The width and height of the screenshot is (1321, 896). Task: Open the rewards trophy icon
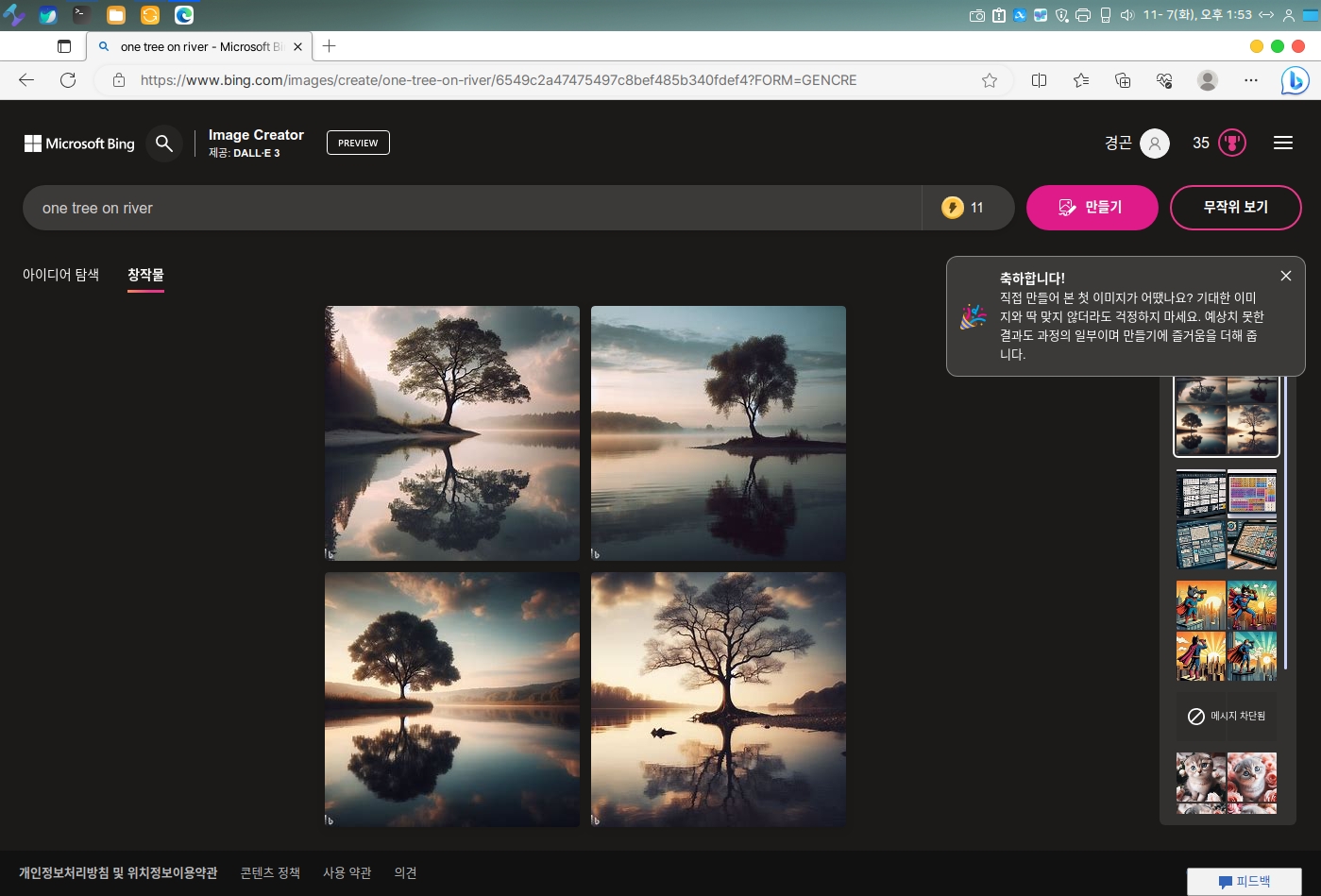tap(1232, 144)
